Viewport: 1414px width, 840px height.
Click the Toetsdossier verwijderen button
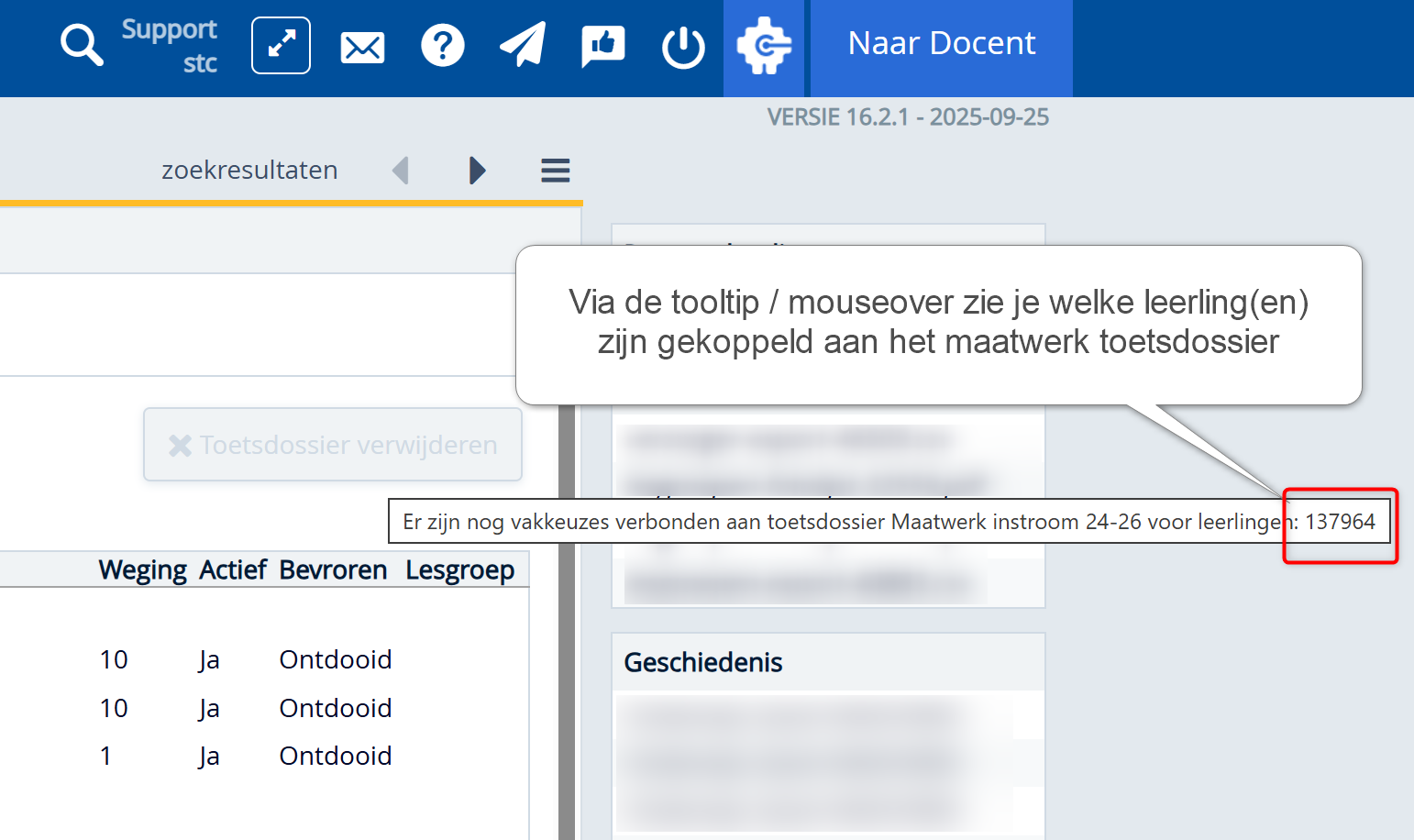click(333, 445)
